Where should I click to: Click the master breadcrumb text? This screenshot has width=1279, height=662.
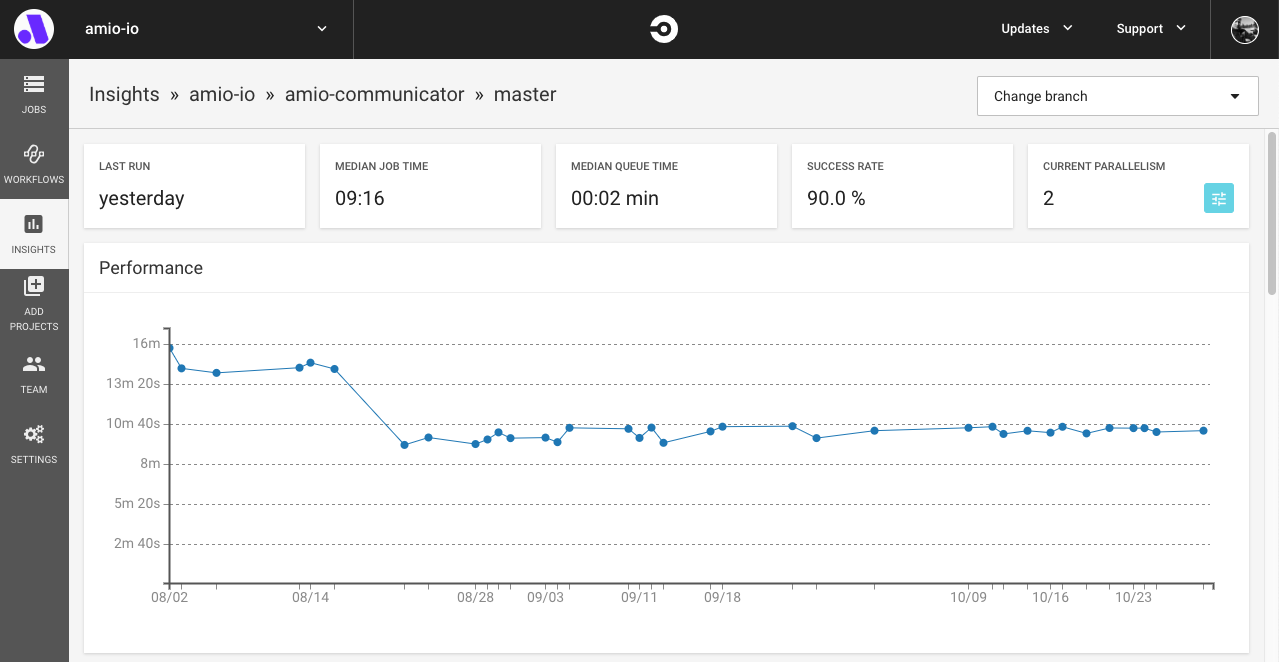coord(525,94)
